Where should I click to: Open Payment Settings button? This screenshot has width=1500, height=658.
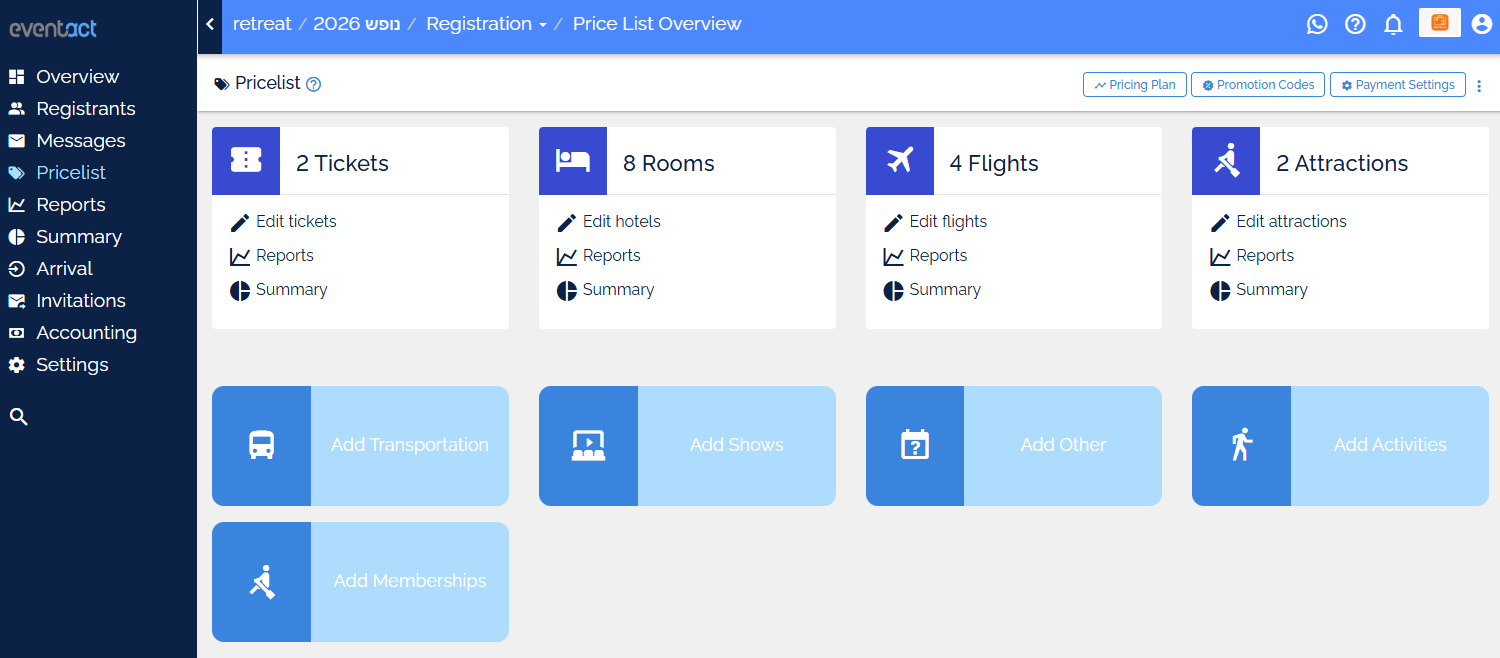(1397, 85)
